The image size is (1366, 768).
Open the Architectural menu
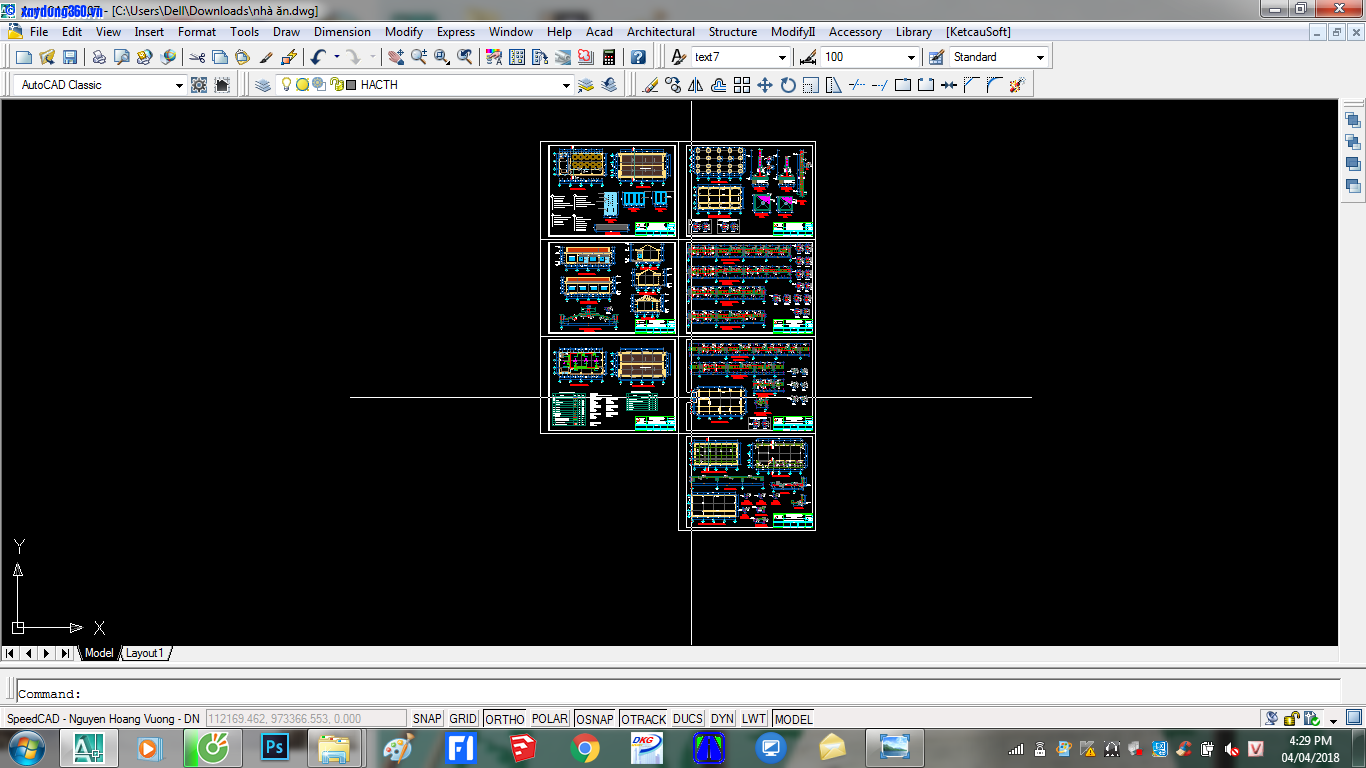point(661,32)
